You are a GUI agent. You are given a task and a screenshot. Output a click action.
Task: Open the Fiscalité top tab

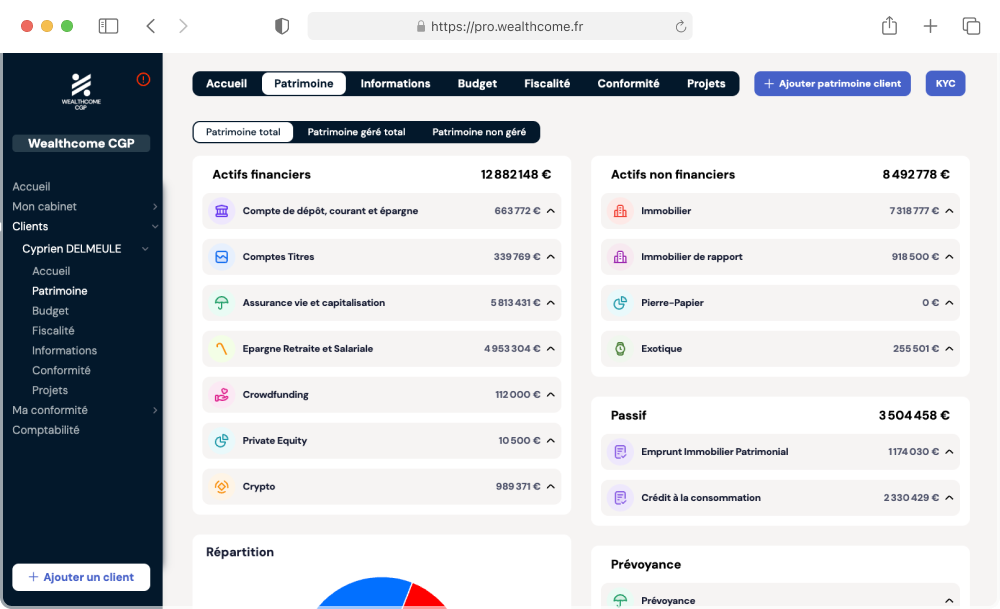coord(547,84)
